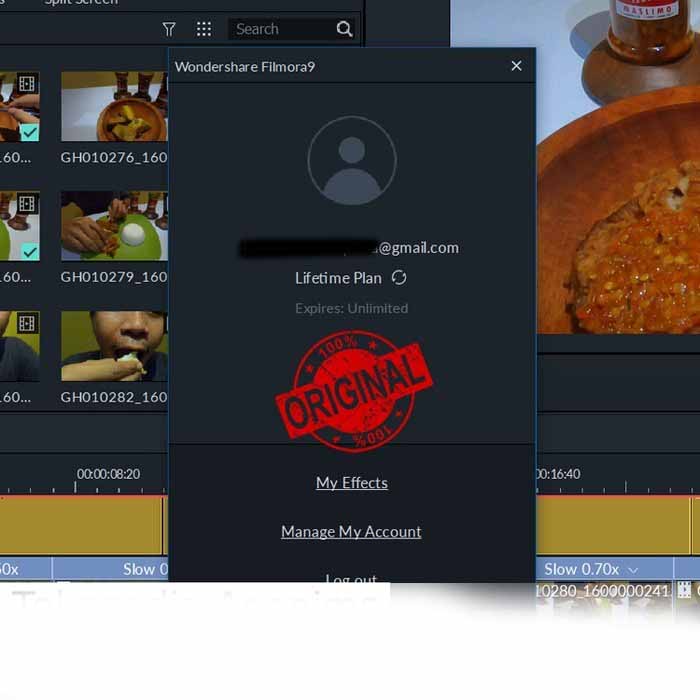This screenshot has height=700, width=700.
Task: Click the 00:00:08:20 timeline ruler mark
Action: click(108, 474)
